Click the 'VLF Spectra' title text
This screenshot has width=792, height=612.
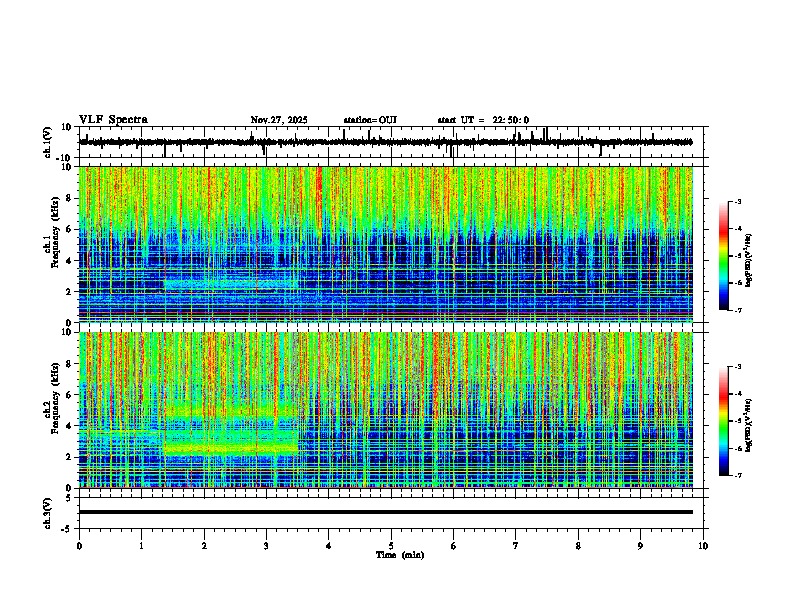(x=113, y=120)
